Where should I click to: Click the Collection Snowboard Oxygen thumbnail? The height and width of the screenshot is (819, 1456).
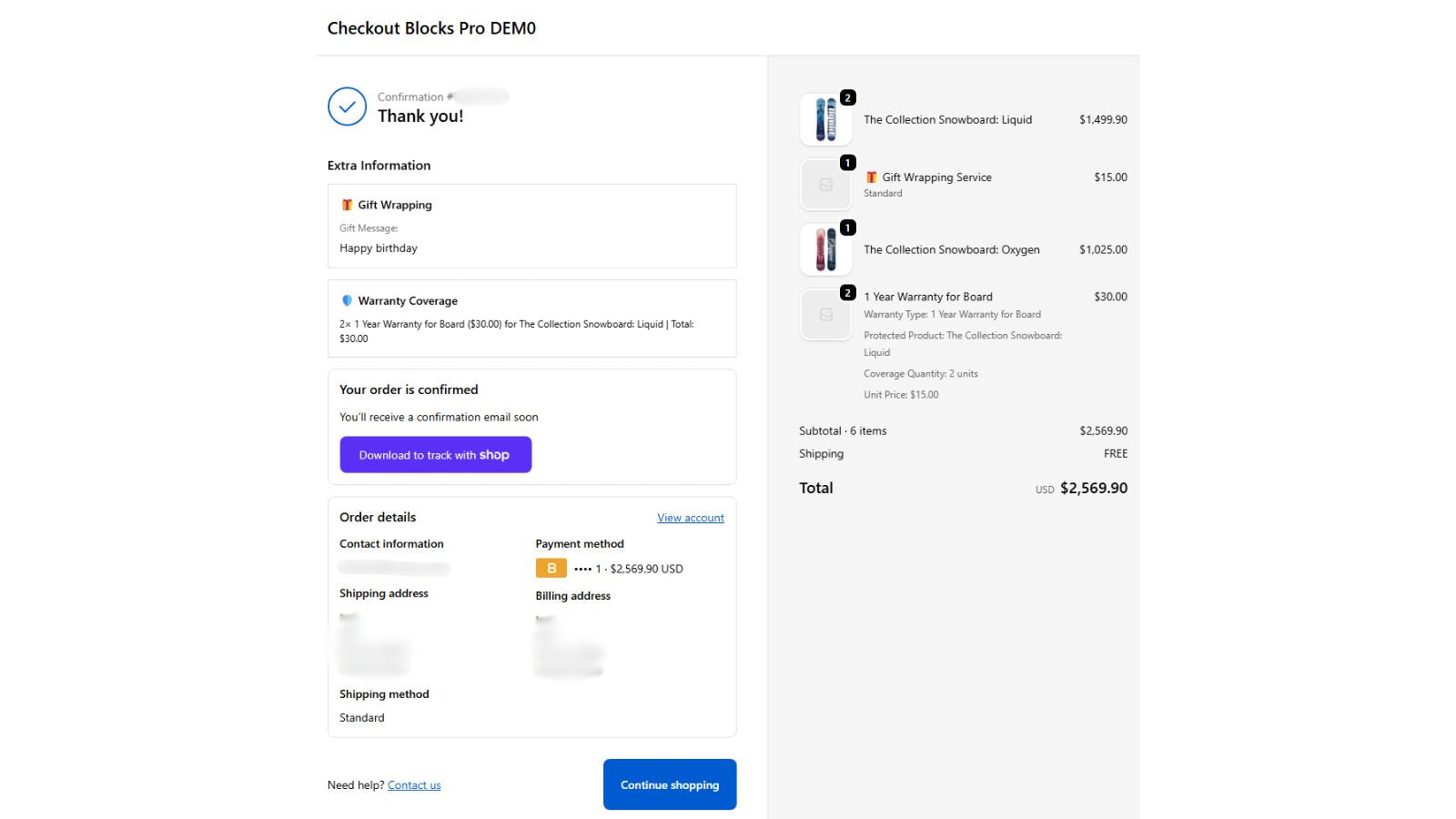(824, 249)
